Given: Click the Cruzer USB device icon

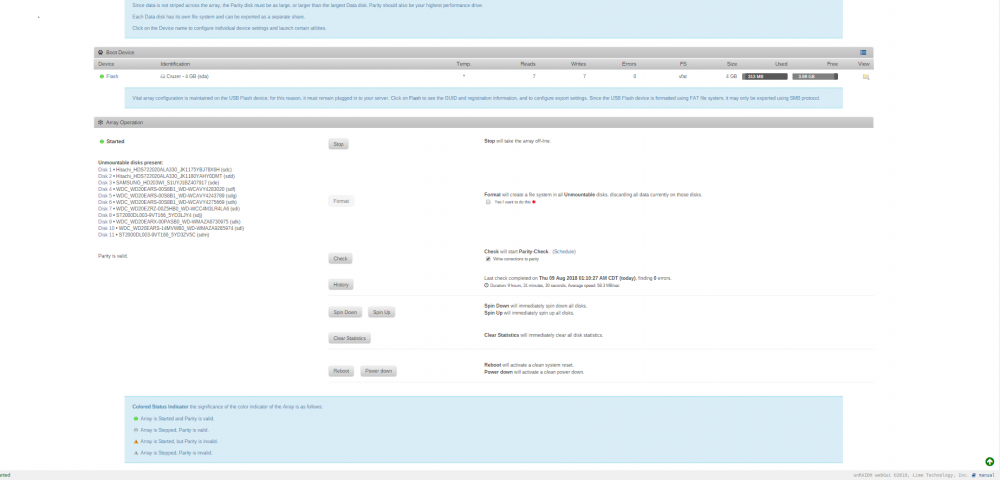Looking at the screenshot, I should 163,76.
